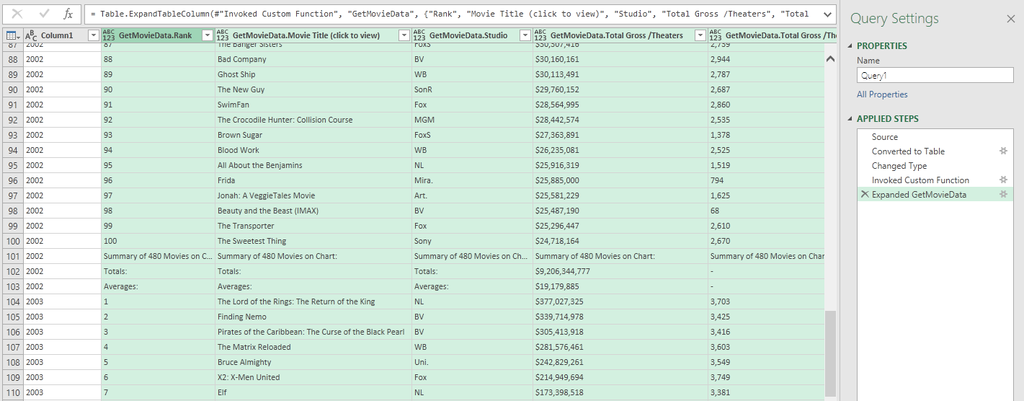Open Total Gross /Theaters filter dropdown
The width and height of the screenshot is (1024, 401).
click(x=700, y=35)
